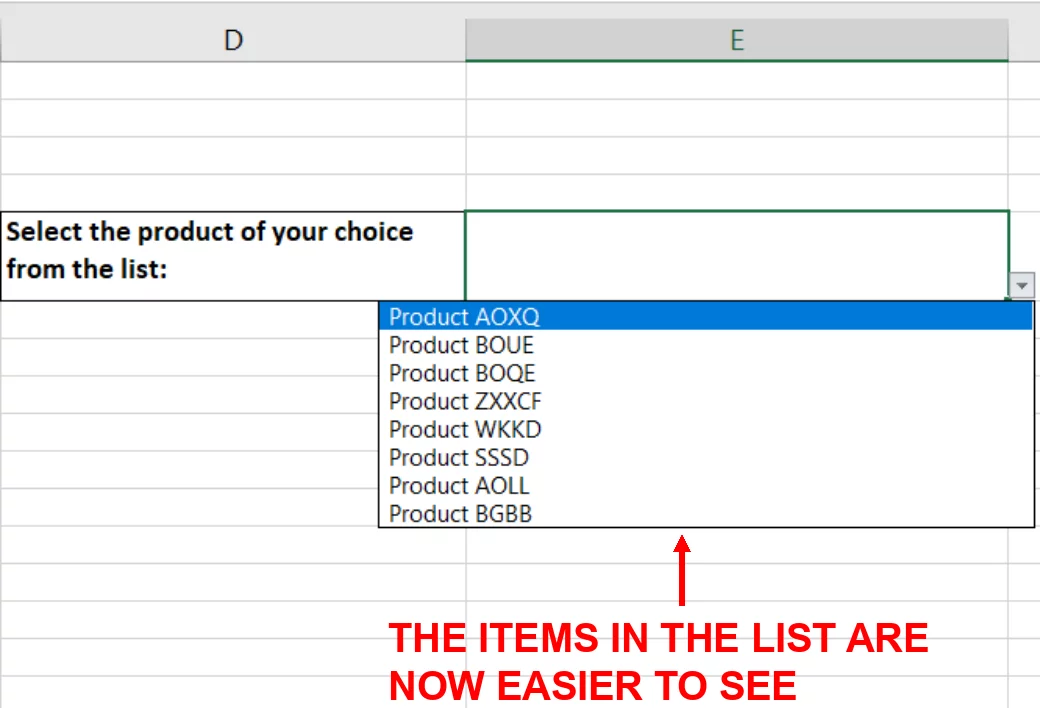Select Product AOXQ from the list
Screen dimensions: 1040x708
coord(464,317)
